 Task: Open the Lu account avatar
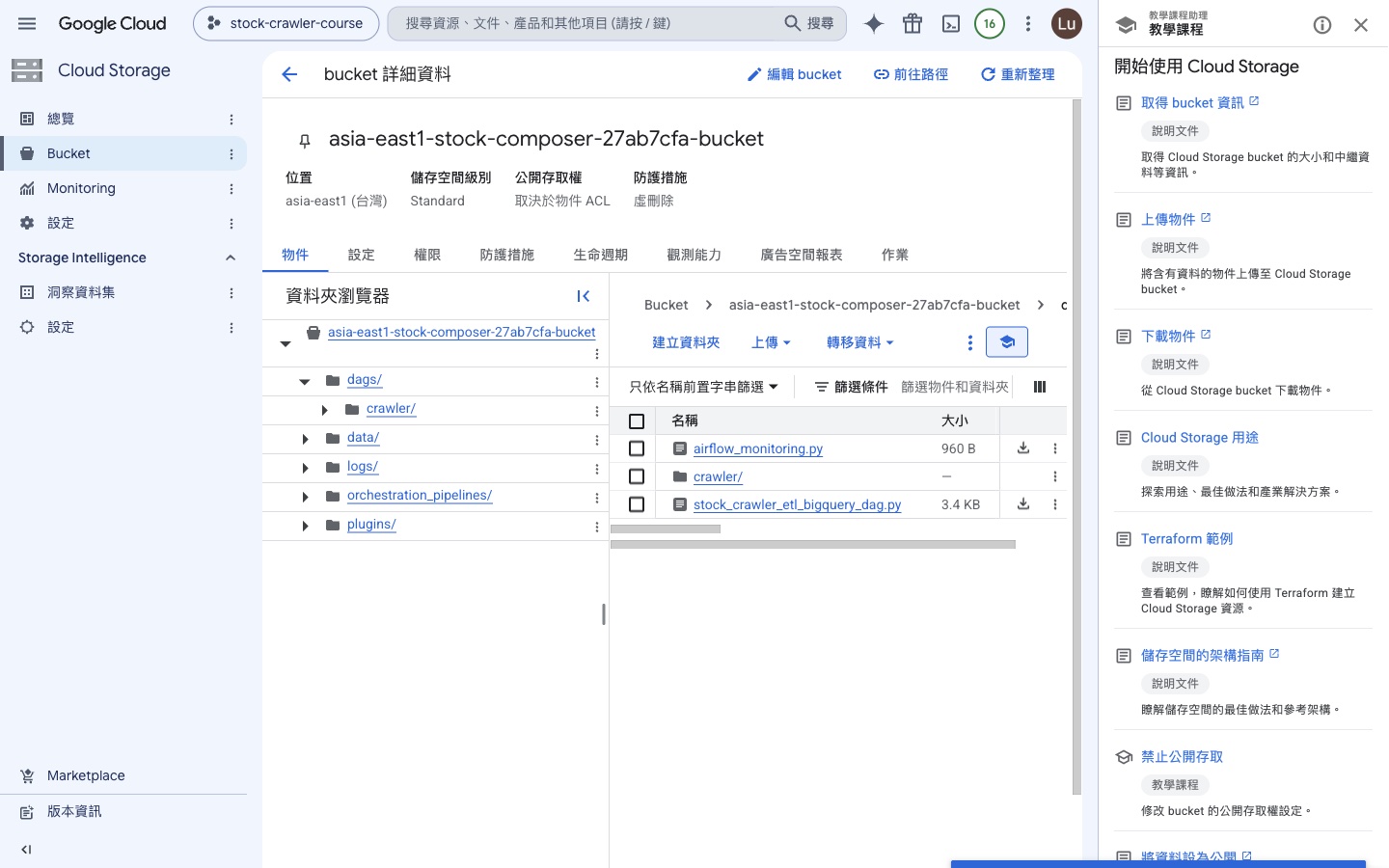(x=1067, y=24)
